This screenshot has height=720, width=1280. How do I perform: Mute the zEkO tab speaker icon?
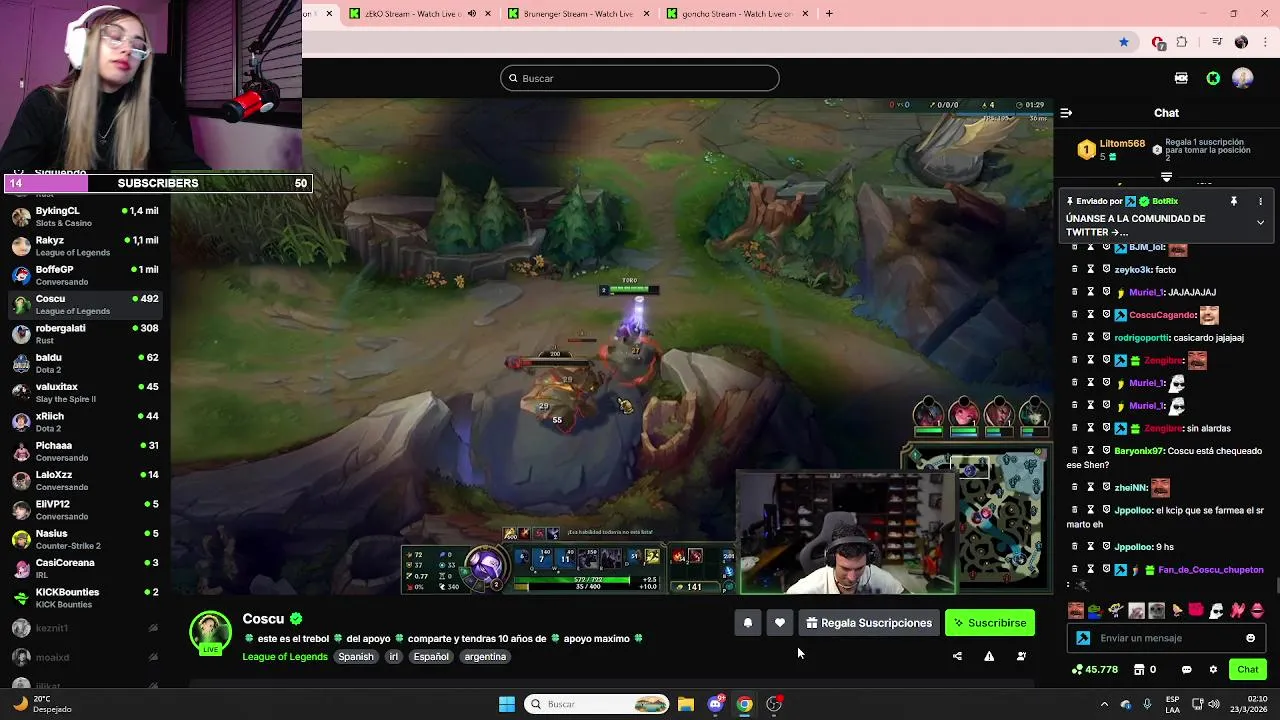tap(472, 14)
